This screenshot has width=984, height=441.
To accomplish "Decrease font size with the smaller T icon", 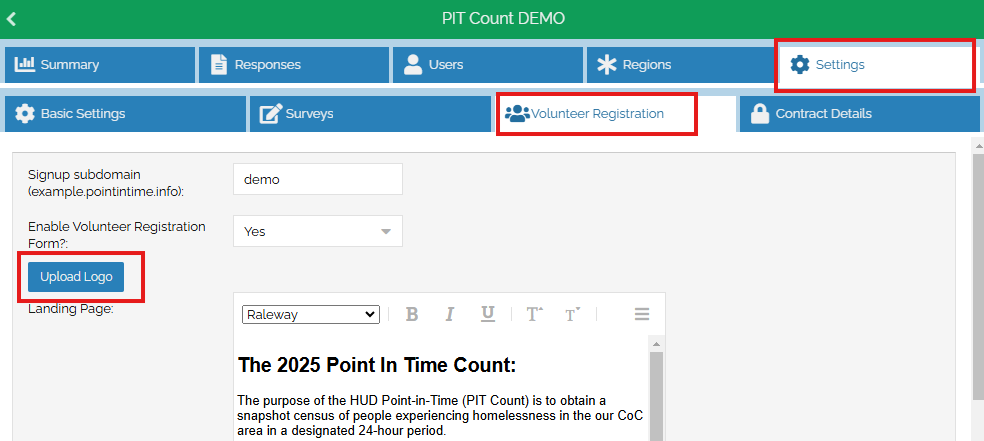I will (572, 314).
